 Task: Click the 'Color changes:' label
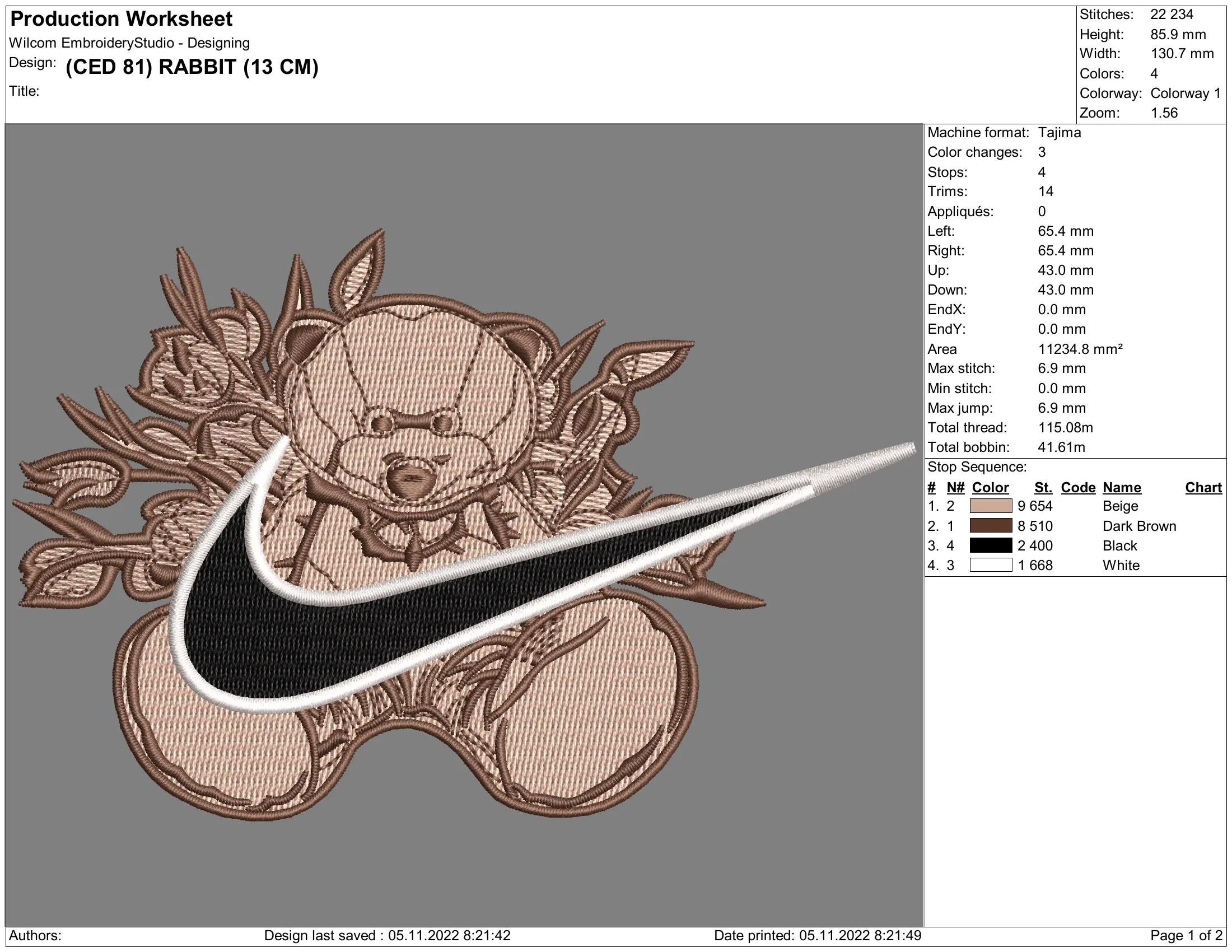[975, 152]
